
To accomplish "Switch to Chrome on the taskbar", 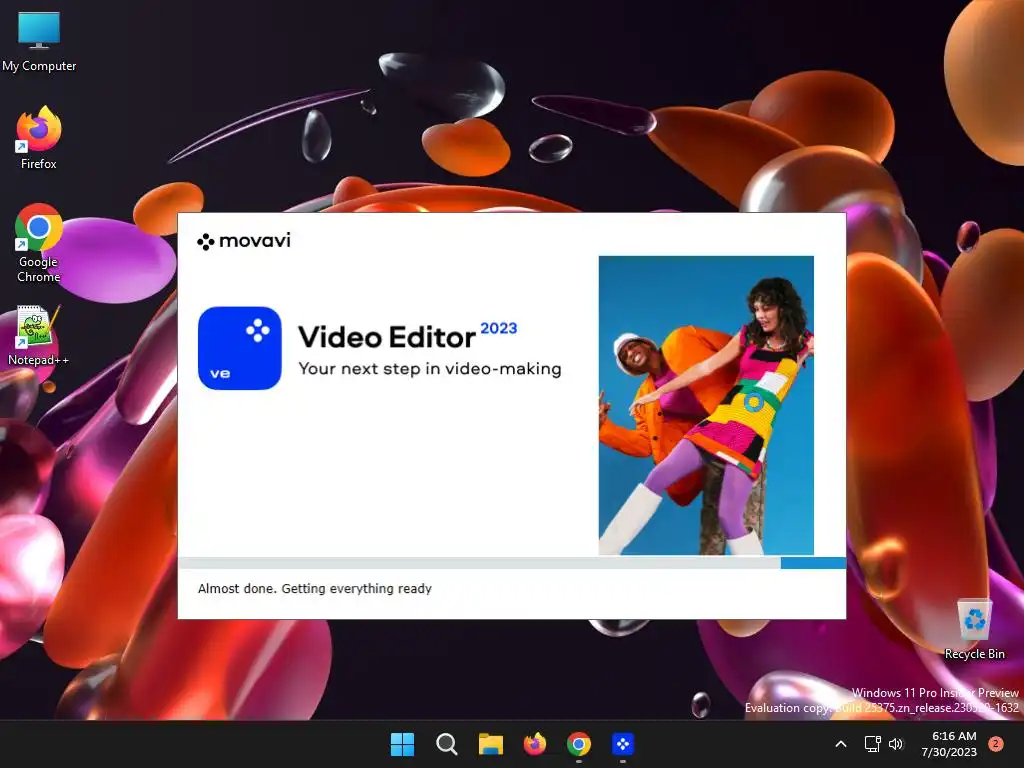I will coord(579,744).
